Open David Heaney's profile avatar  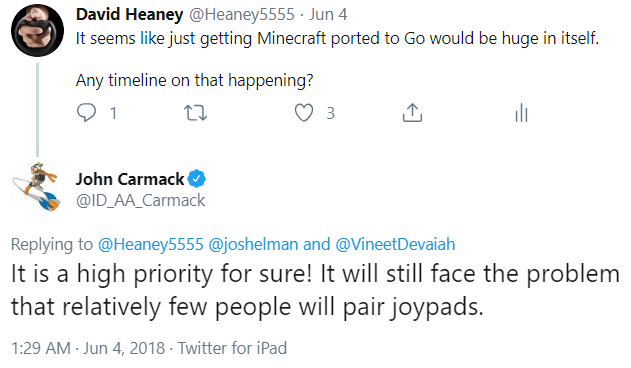click(x=37, y=31)
